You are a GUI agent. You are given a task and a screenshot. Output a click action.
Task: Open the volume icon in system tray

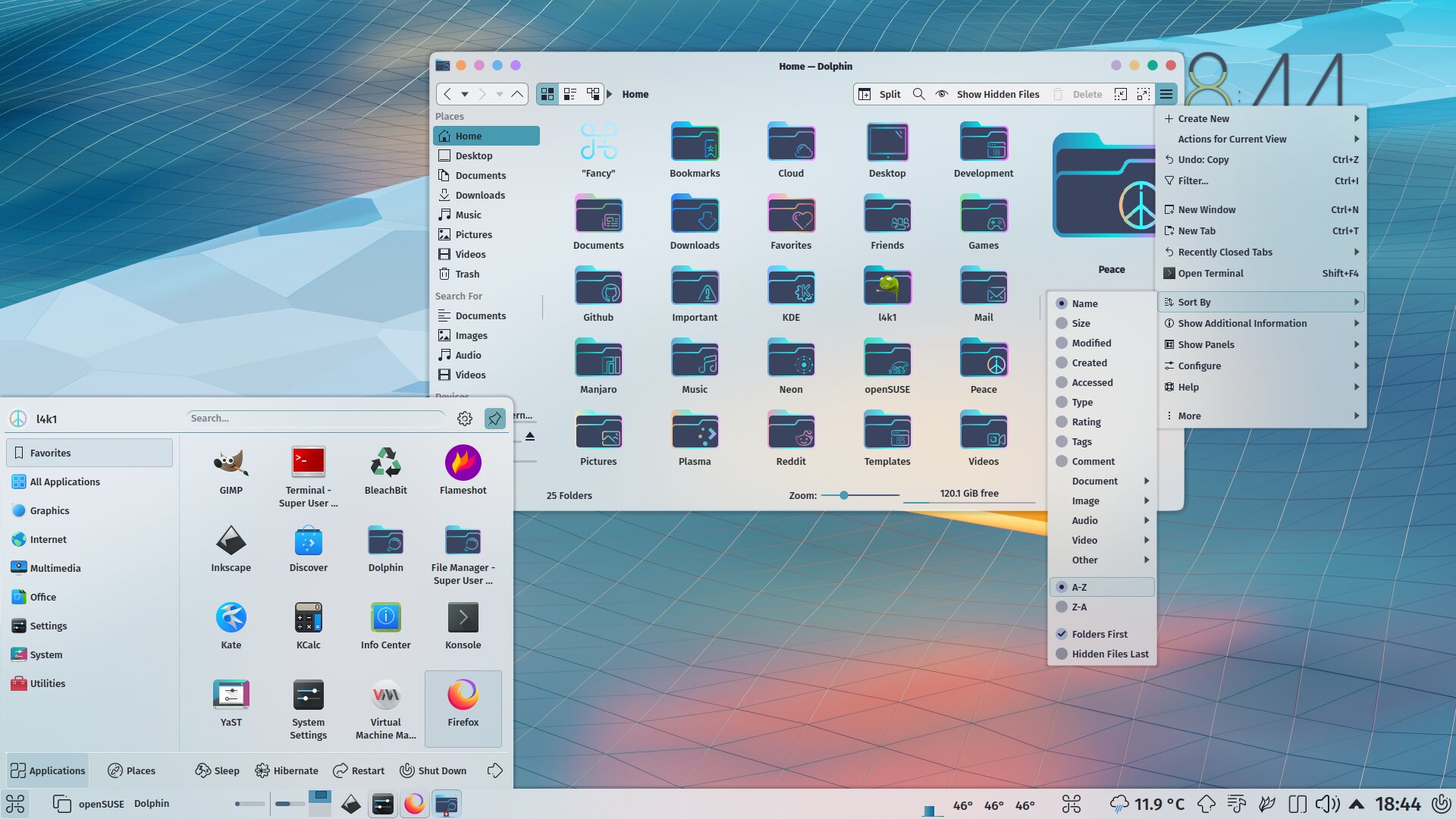pyautogui.click(x=1327, y=804)
